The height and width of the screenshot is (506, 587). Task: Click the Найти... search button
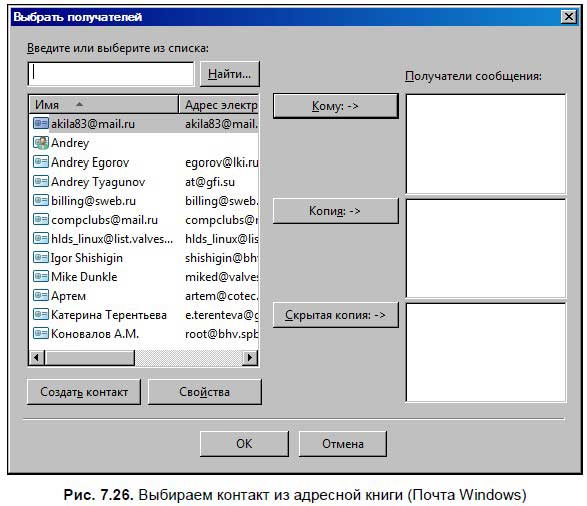click(229, 74)
